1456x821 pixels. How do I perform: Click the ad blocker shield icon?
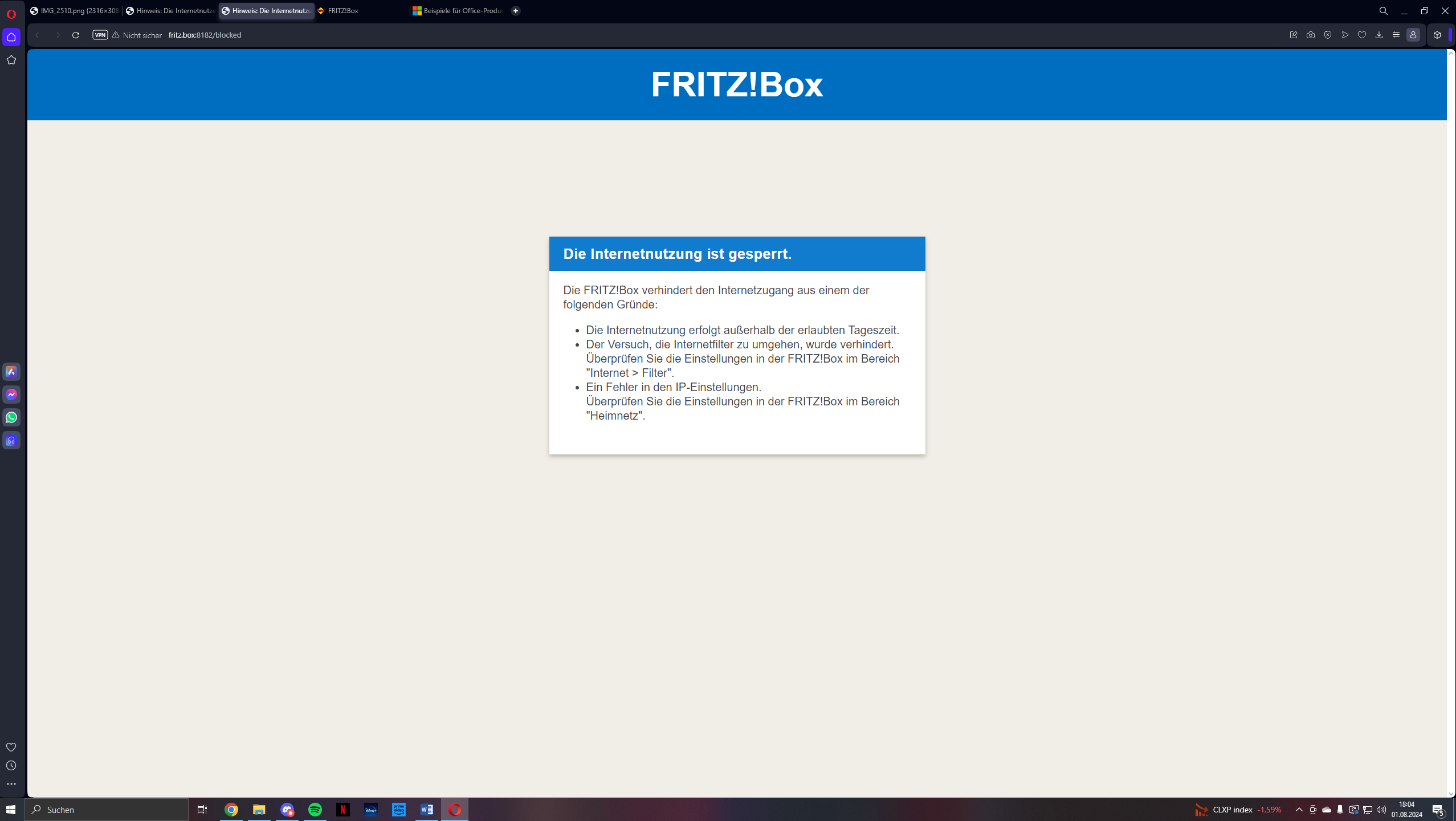point(1328,35)
